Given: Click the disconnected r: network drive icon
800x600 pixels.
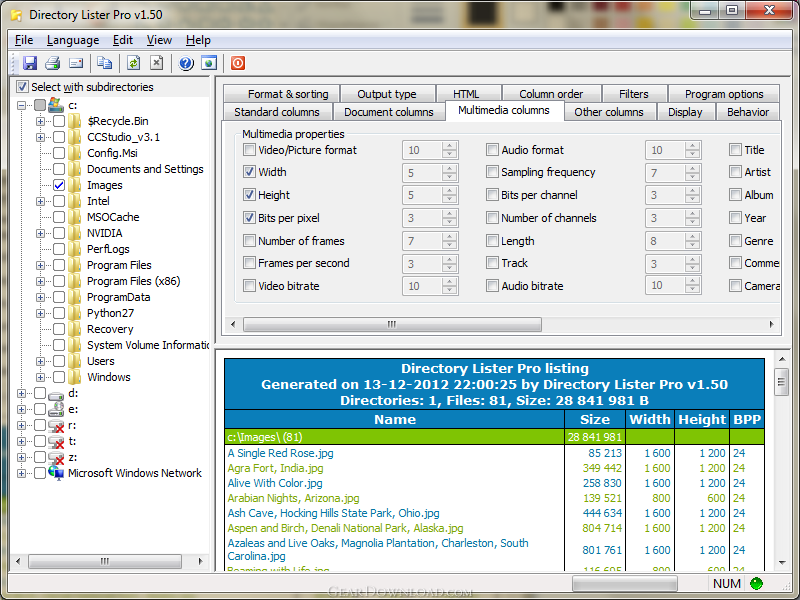Looking at the screenshot, I should pyautogui.click(x=56, y=426).
